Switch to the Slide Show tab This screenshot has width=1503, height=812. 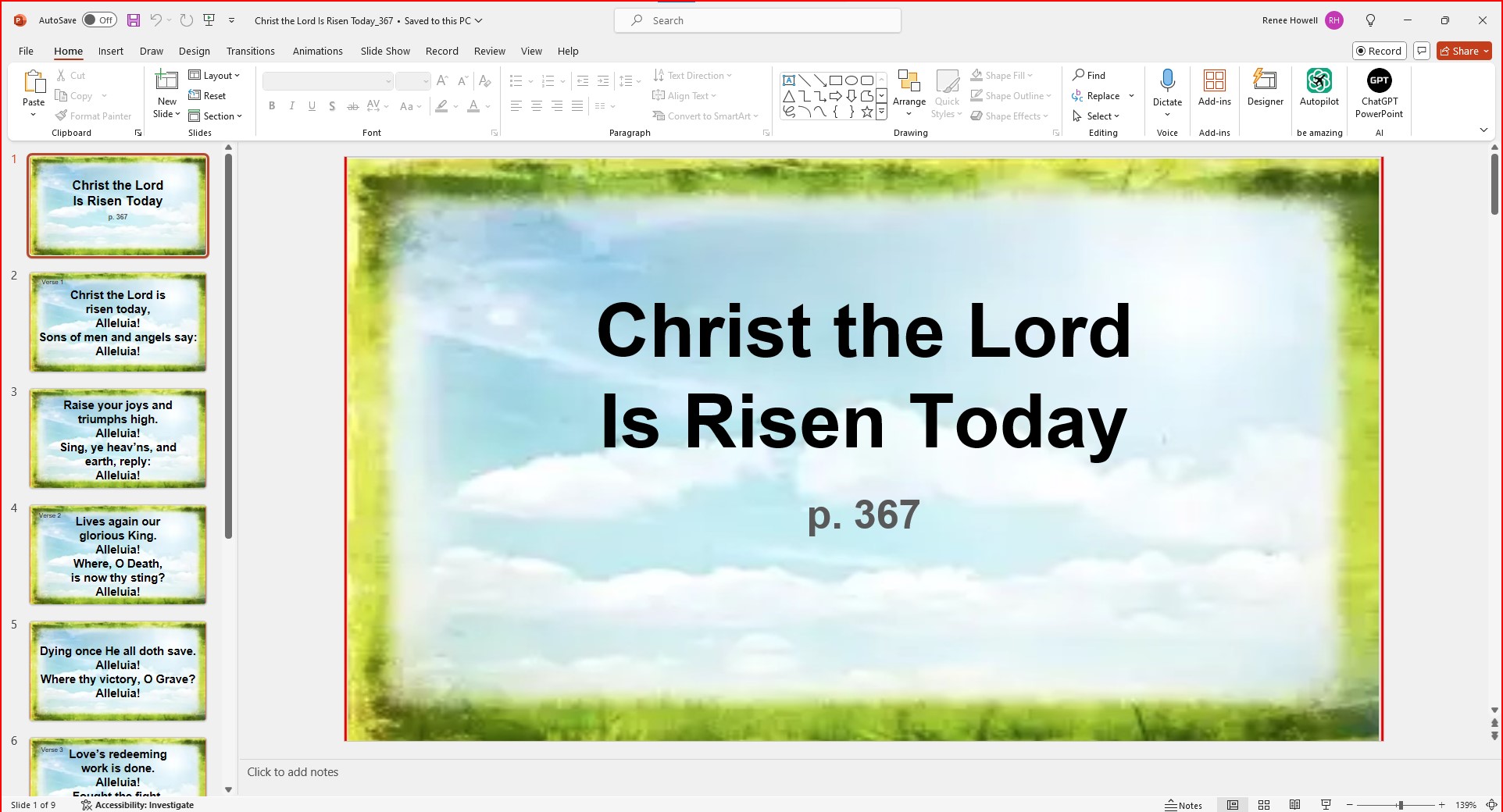click(384, 52)
